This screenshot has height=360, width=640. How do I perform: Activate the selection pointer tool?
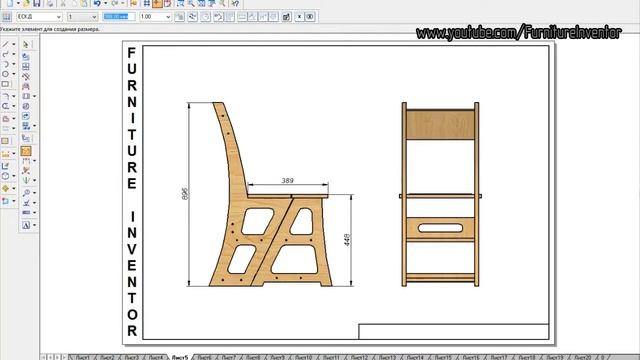click(26, 44)
